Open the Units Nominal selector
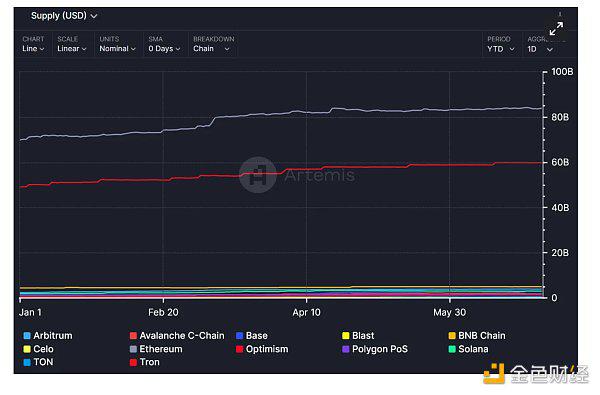The image size is (600, 395). click(x=117, y=49)
